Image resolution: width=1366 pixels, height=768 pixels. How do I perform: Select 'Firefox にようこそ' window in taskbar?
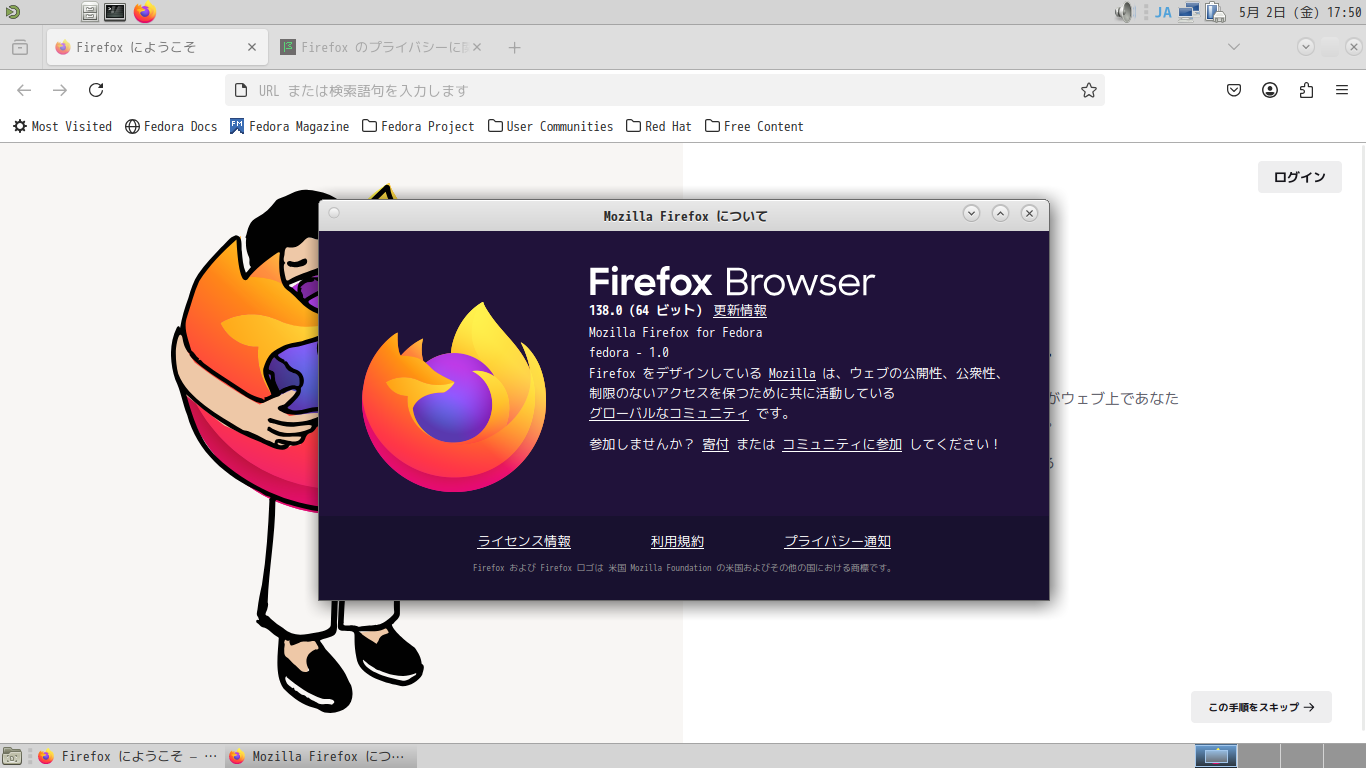127,756
